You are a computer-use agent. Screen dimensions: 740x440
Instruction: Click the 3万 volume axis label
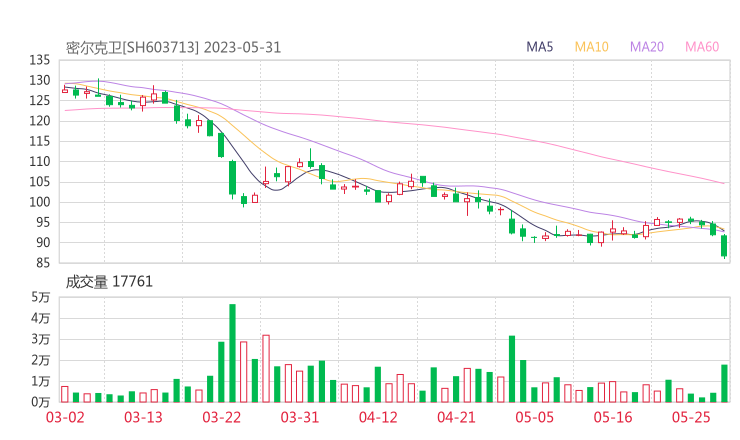[x=41, y=339]
